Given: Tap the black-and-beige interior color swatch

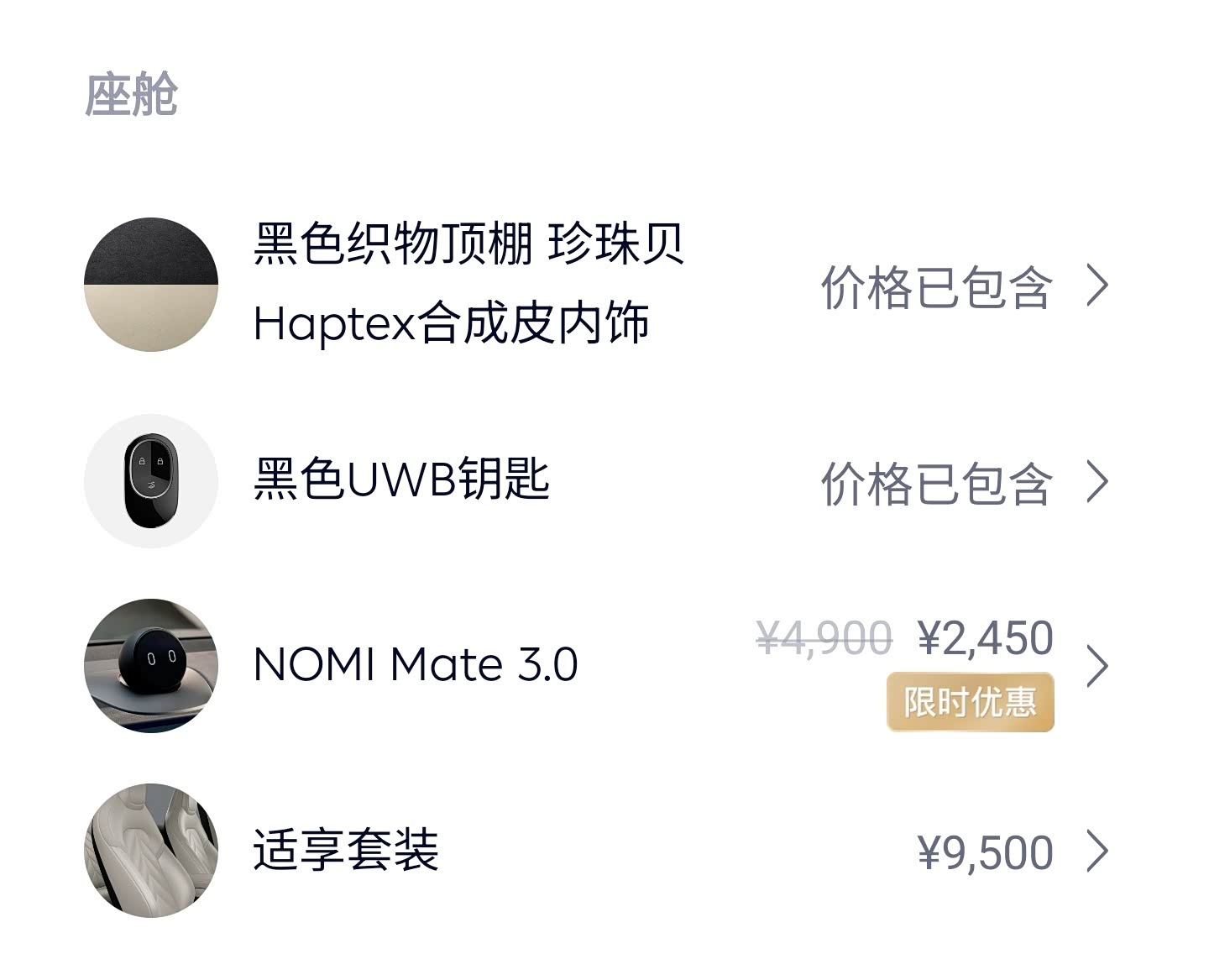Looking at the screenshot, I should pos(151,285).
